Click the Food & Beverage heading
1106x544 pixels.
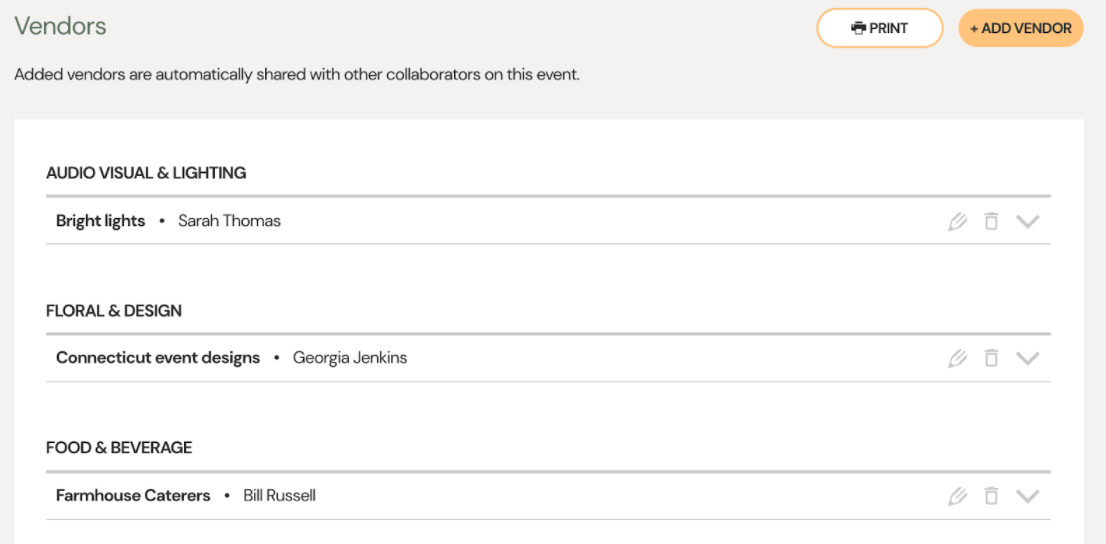(119, 447)
